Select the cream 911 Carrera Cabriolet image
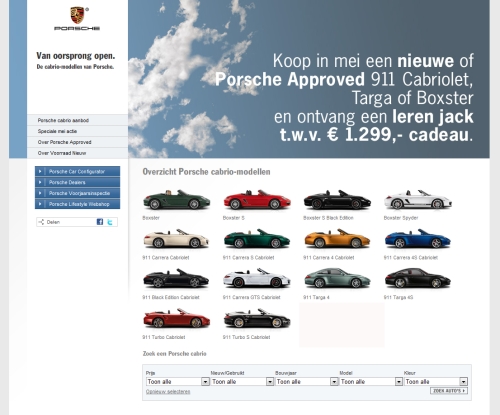The image size is (500, 415). pos(176,239)
